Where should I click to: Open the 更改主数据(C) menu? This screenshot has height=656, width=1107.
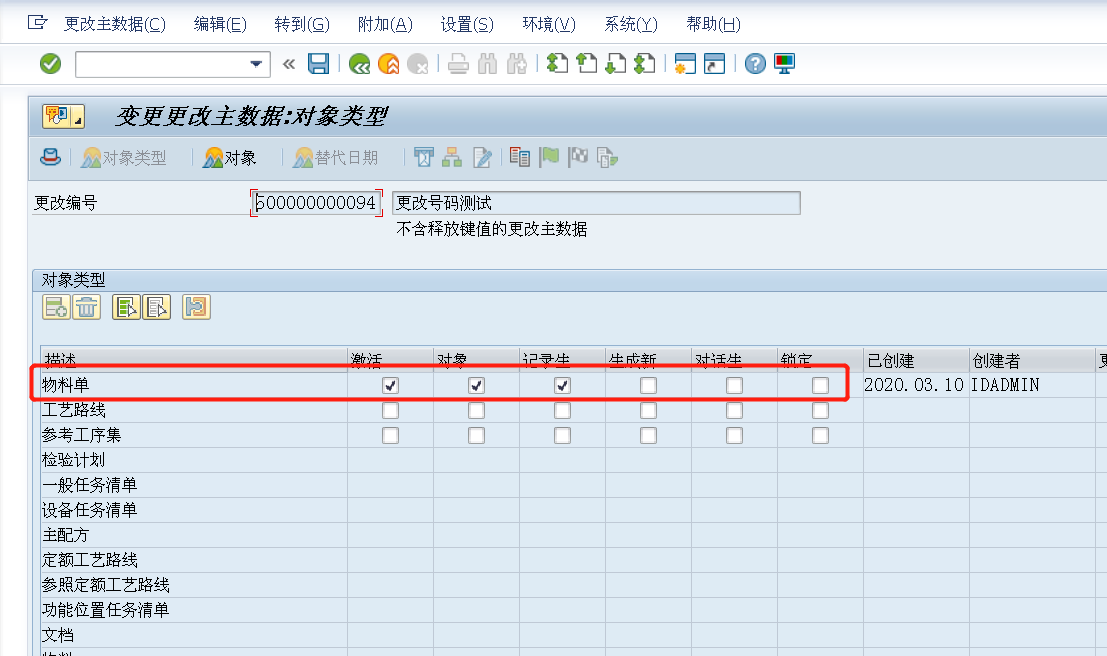coord(114,25)
